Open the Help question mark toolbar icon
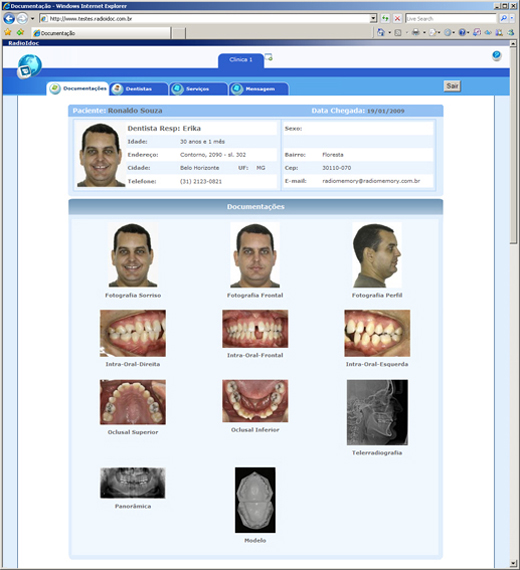 (461, 33)
